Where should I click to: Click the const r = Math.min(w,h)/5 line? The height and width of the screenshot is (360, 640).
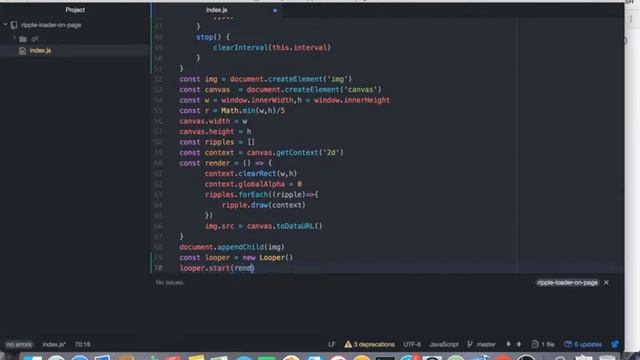pos(232,111)
